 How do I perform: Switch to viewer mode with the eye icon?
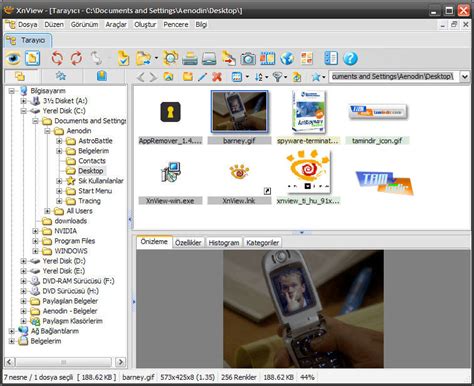pyautogui.click(x=13, y=58)
